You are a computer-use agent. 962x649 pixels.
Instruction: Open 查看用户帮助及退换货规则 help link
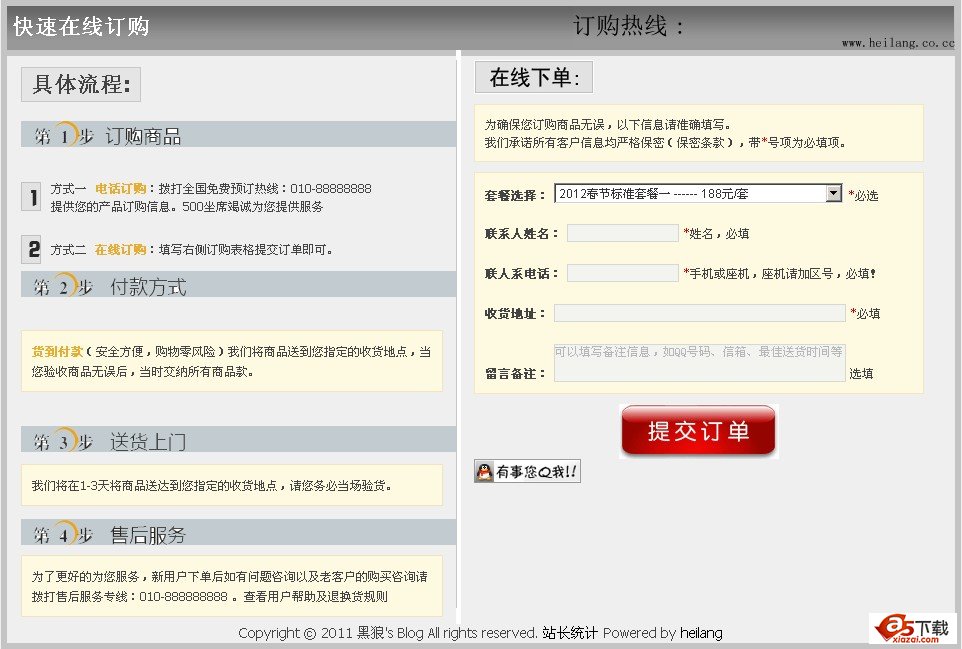315,597
